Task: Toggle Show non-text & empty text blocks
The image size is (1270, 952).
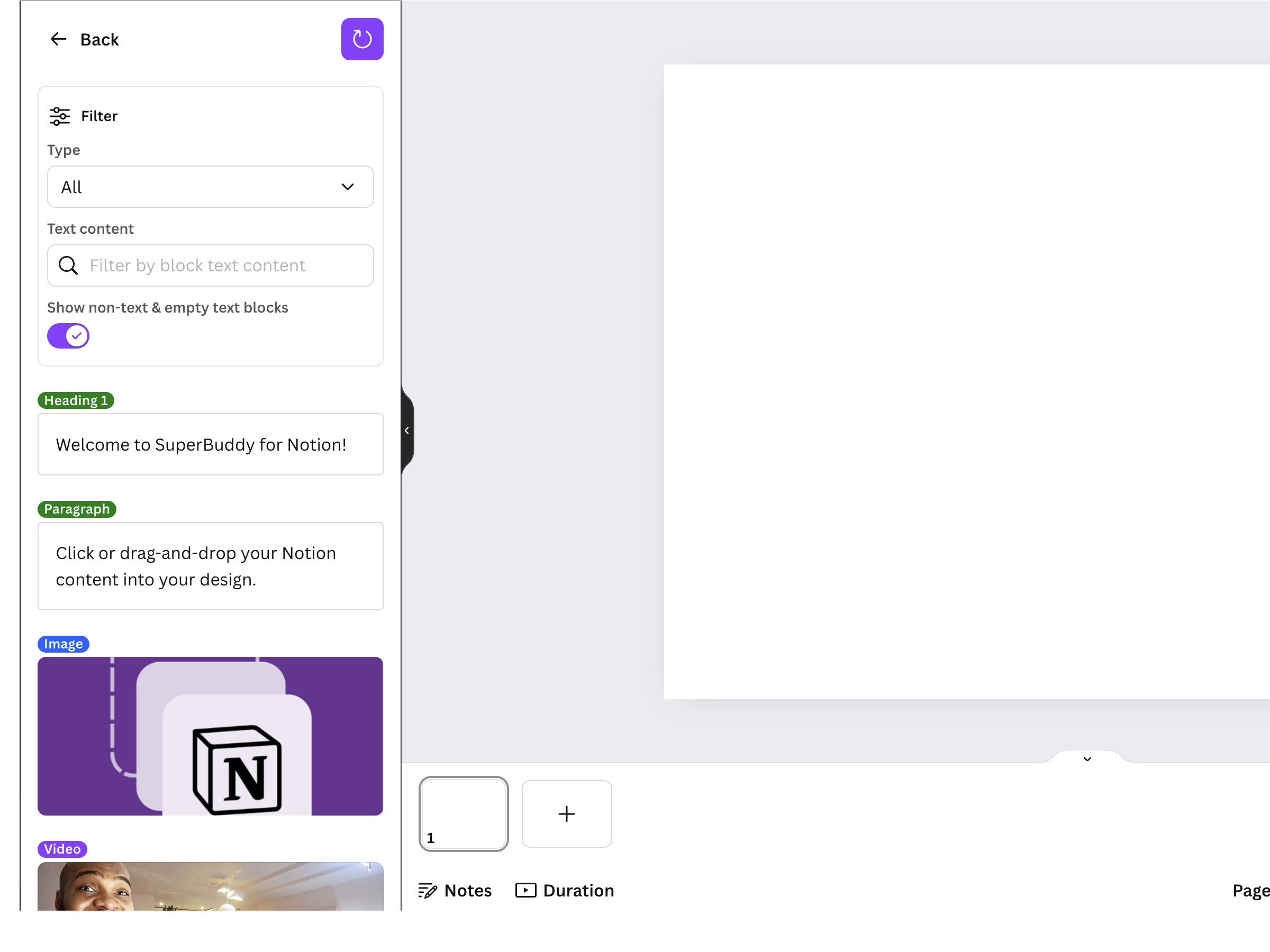Action: 68,336
